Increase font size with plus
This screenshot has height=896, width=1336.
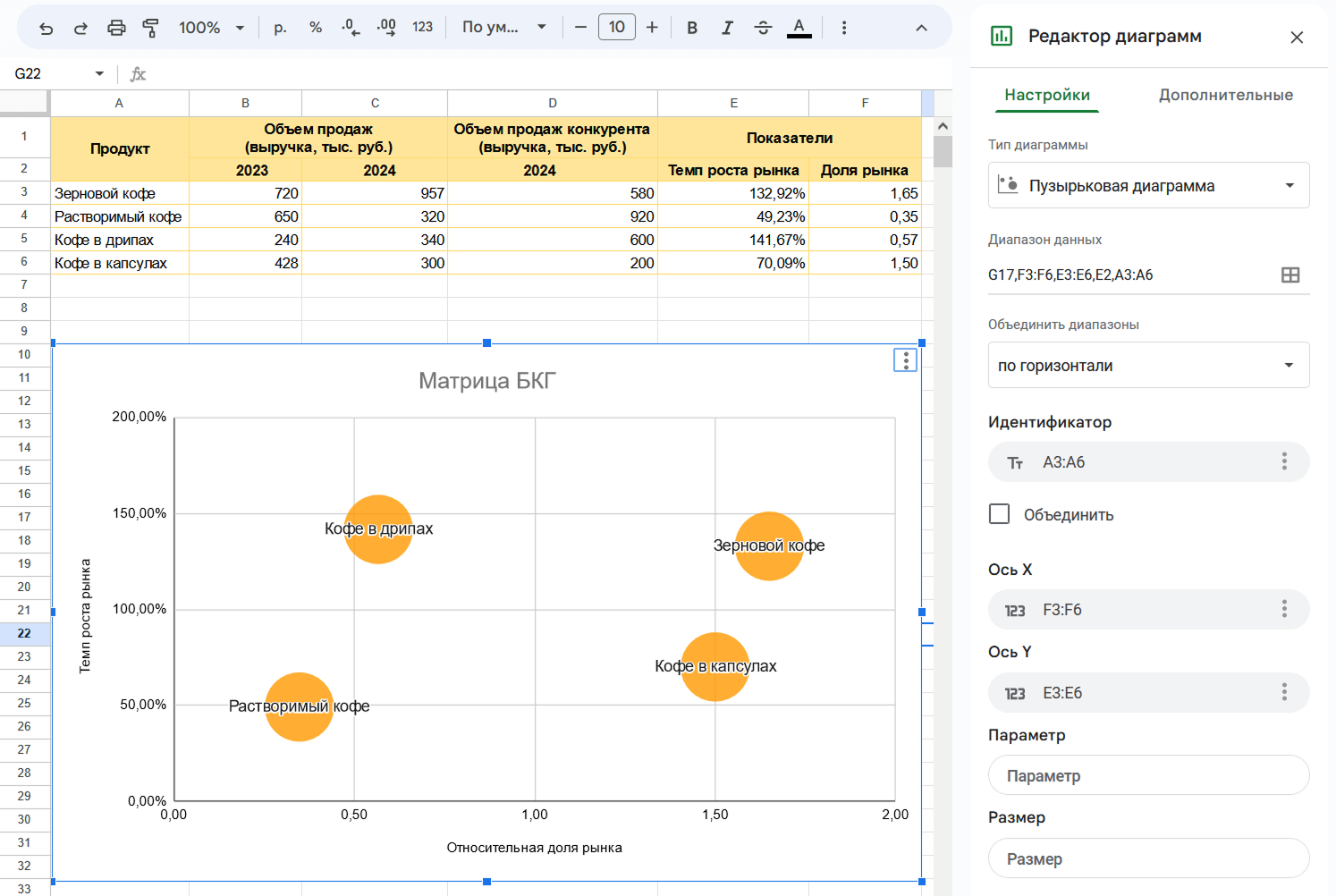(652, 28)
